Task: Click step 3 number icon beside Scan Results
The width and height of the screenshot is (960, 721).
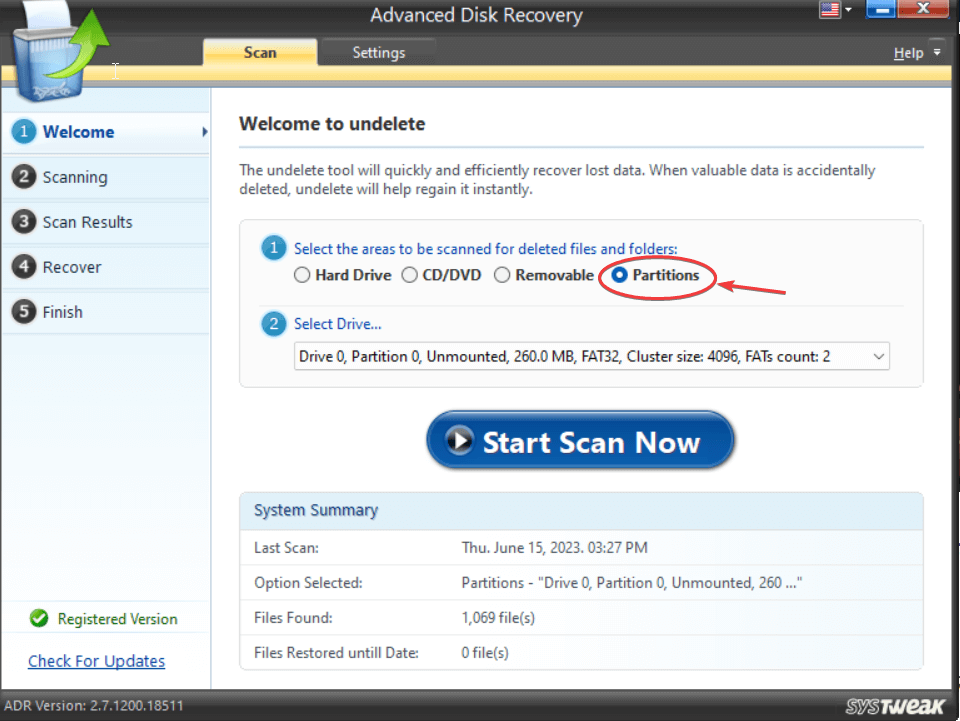Action: (x=24, y=222)
